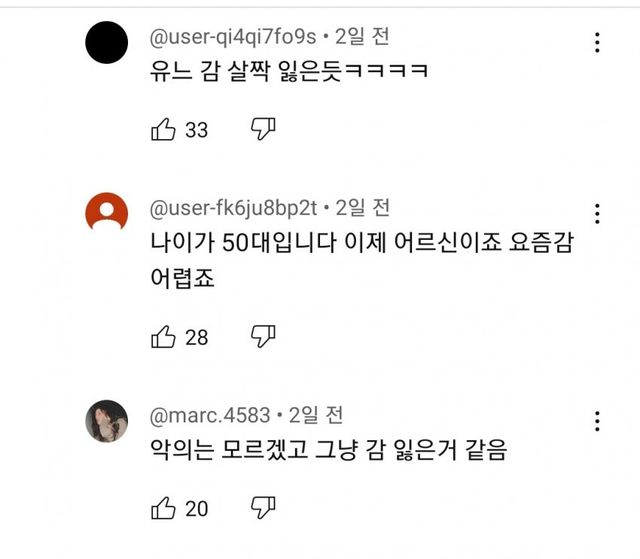Viewport: 640px width, 559px height.
Task: Click the like count 33
Action: [x=197, y=130]
